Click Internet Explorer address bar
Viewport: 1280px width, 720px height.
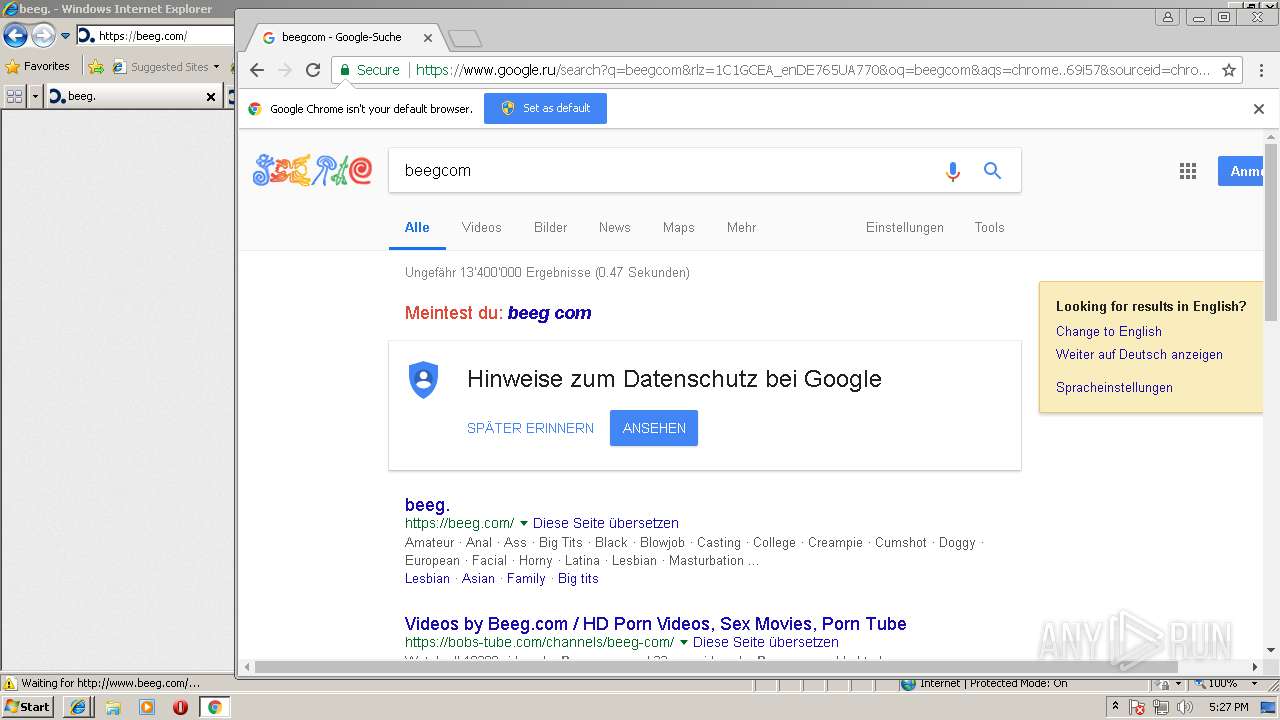point(154,36)
